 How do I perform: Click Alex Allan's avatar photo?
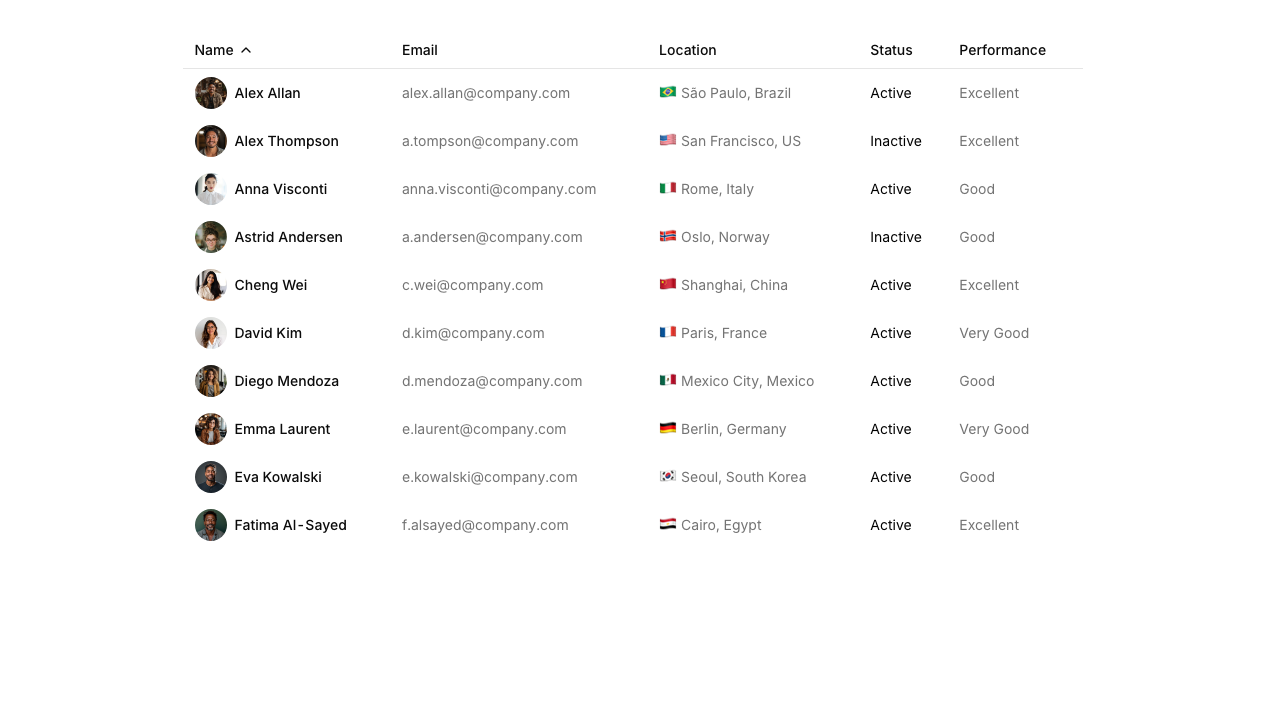point(211,93)
